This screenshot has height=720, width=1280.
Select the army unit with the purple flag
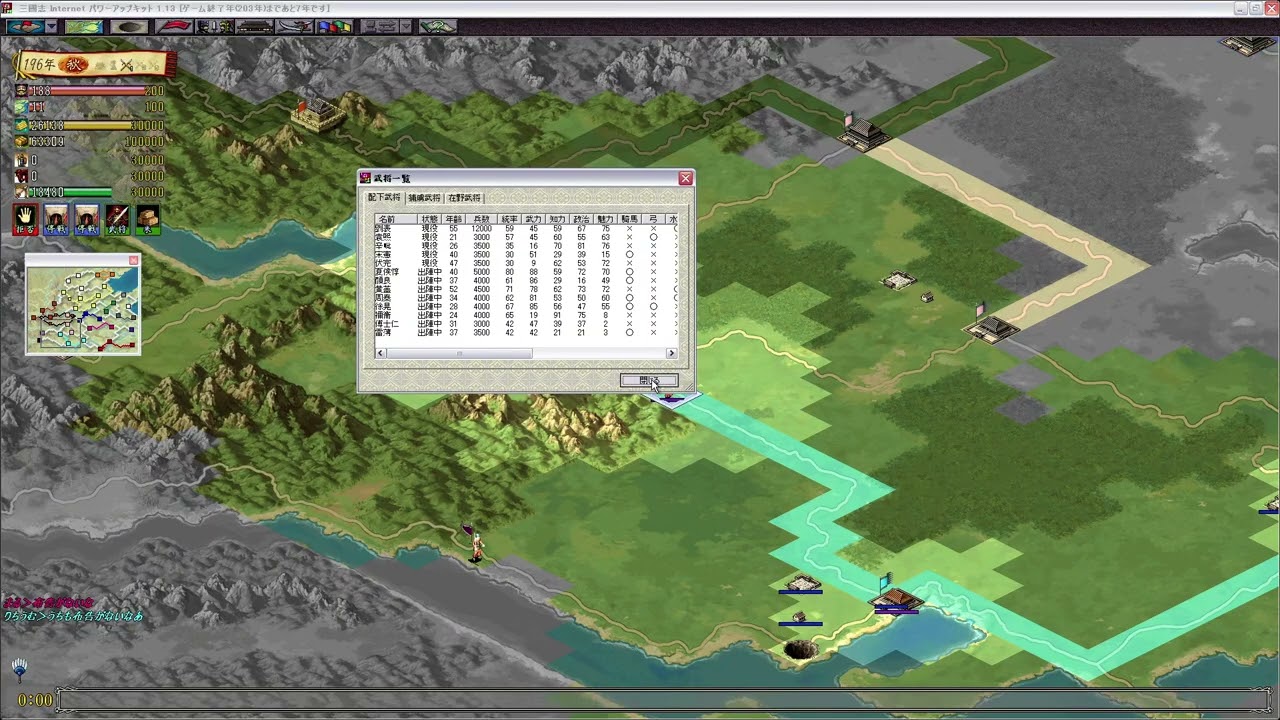pos(476,542)
